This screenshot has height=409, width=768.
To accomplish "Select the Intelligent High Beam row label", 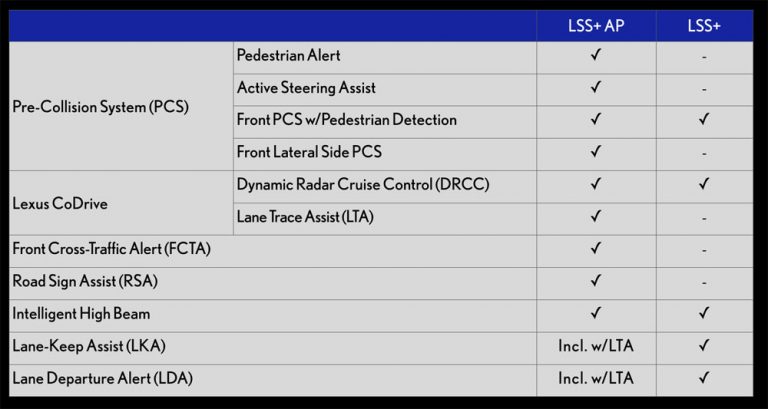I will 82,314.
